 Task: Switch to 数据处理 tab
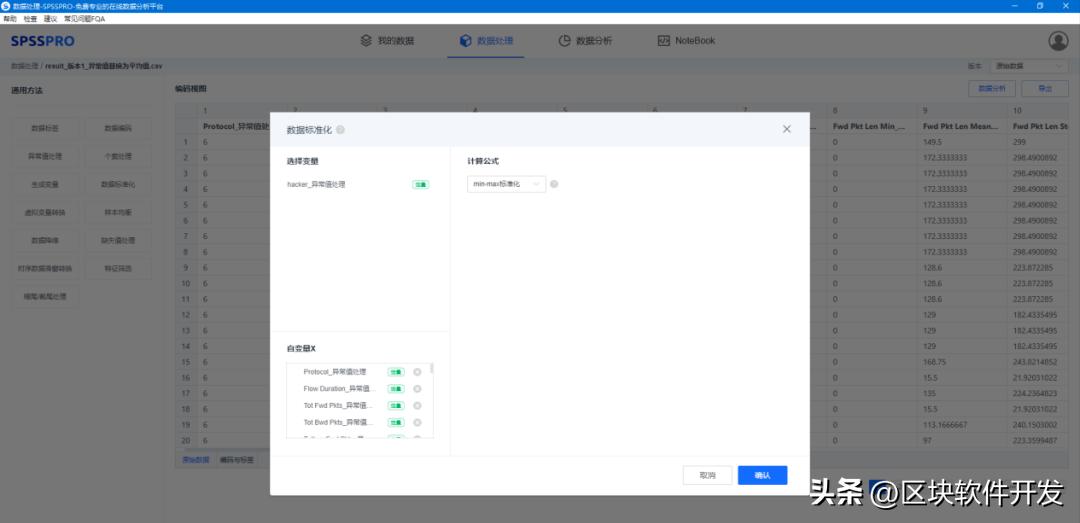click(486, 41)
